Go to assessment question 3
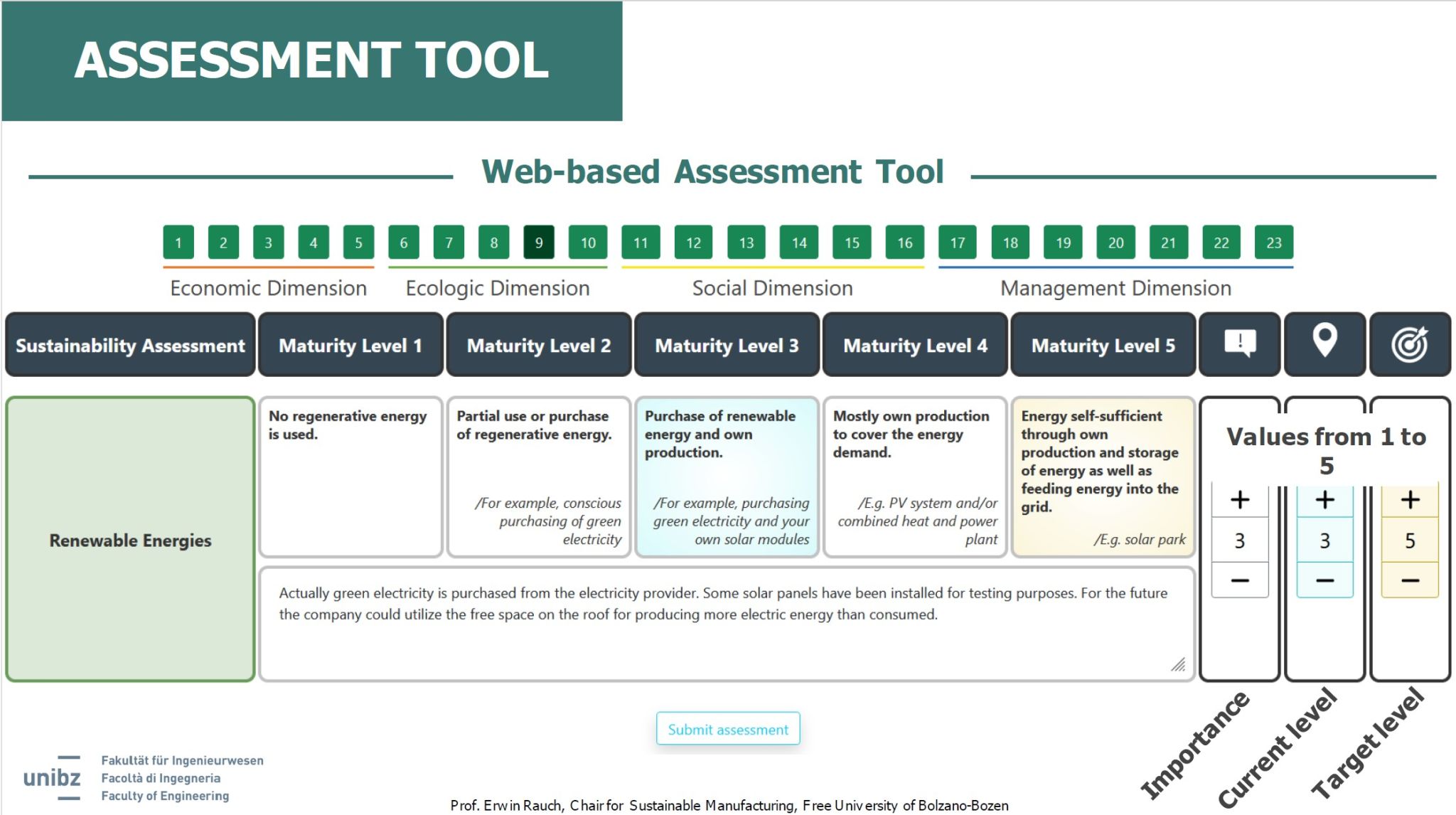The height and width of the screenshot is (815, 1456). click(268, 243)
